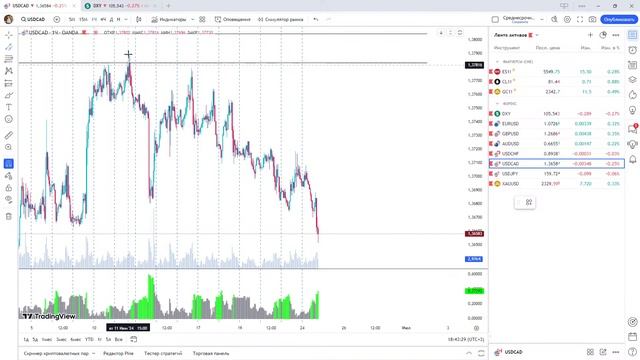Open the Pine Editor bottom panel tab
640x360 pixels.
118,353
